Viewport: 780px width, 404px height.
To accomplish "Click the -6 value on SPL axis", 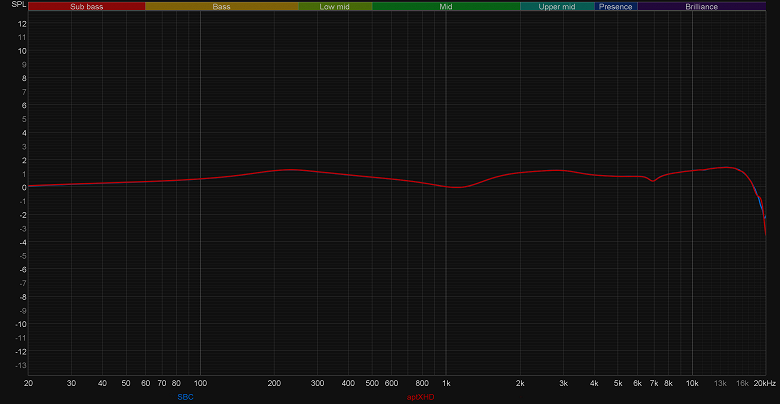I will pyautogui.click(x=23, y=269).
